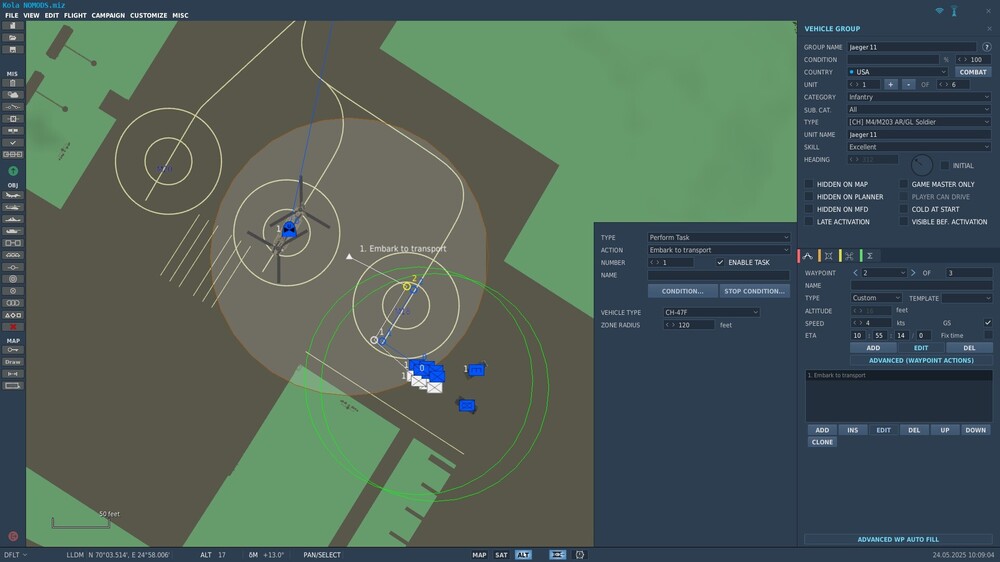Open the weather cloud icon
Screen dimensions: 1000x562
(x=13, y=94)
